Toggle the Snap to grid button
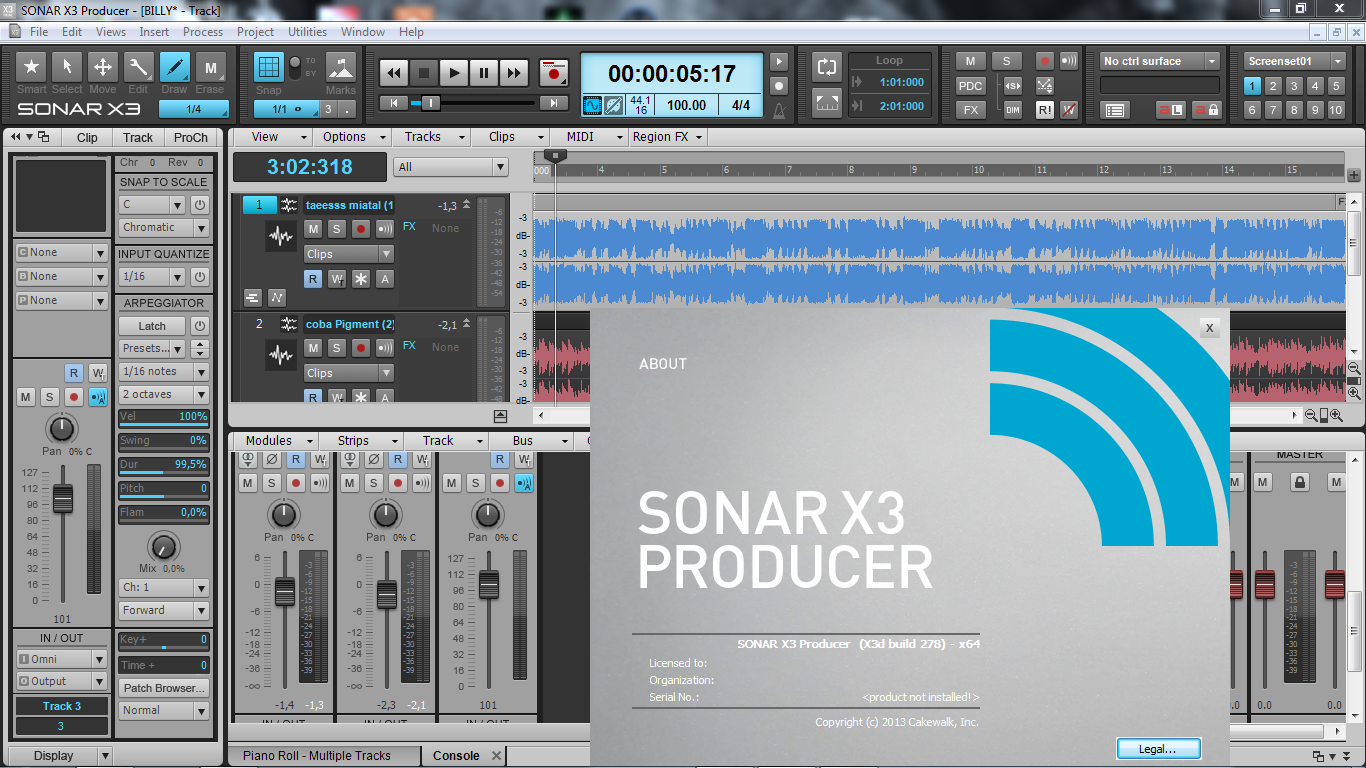The image size is (1366, 768). click(268, 68)
